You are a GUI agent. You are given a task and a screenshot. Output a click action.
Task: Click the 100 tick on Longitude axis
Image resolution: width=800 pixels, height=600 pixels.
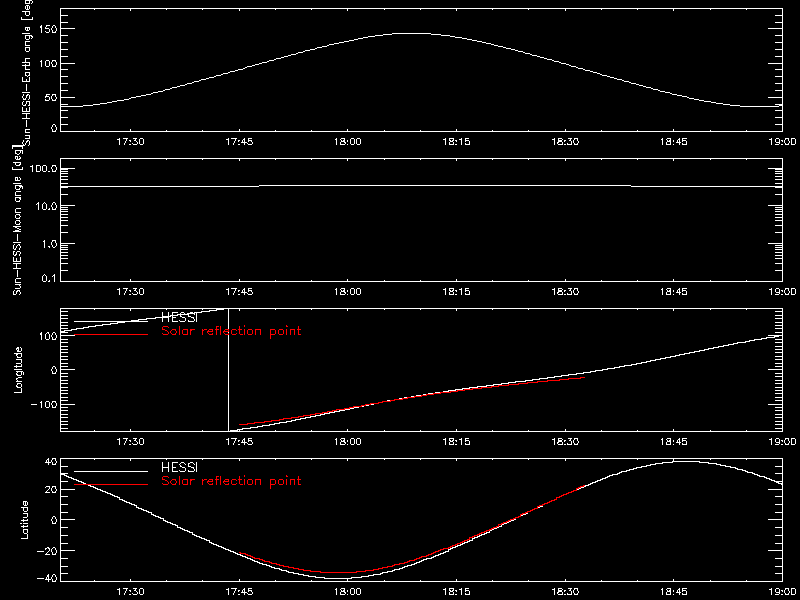coord(46,336)
